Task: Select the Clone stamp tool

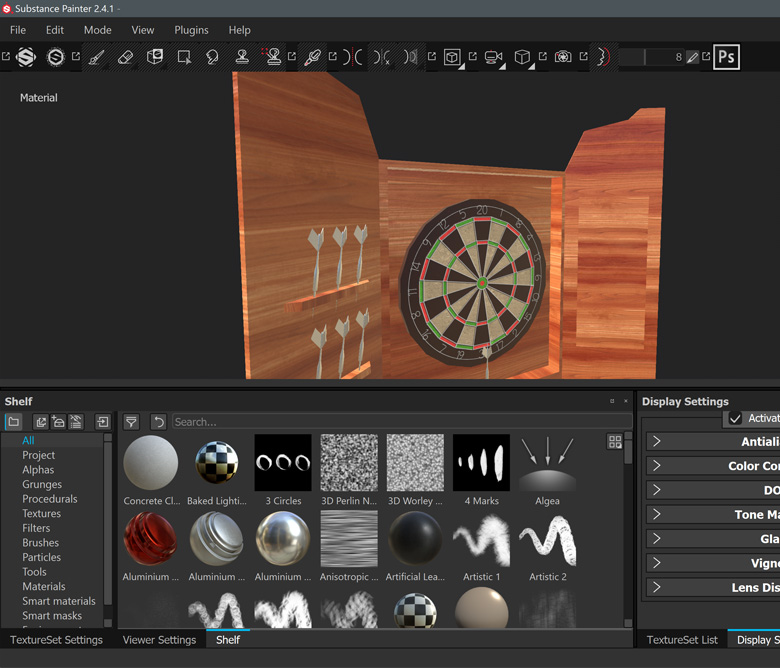Action: coord(242,57)
